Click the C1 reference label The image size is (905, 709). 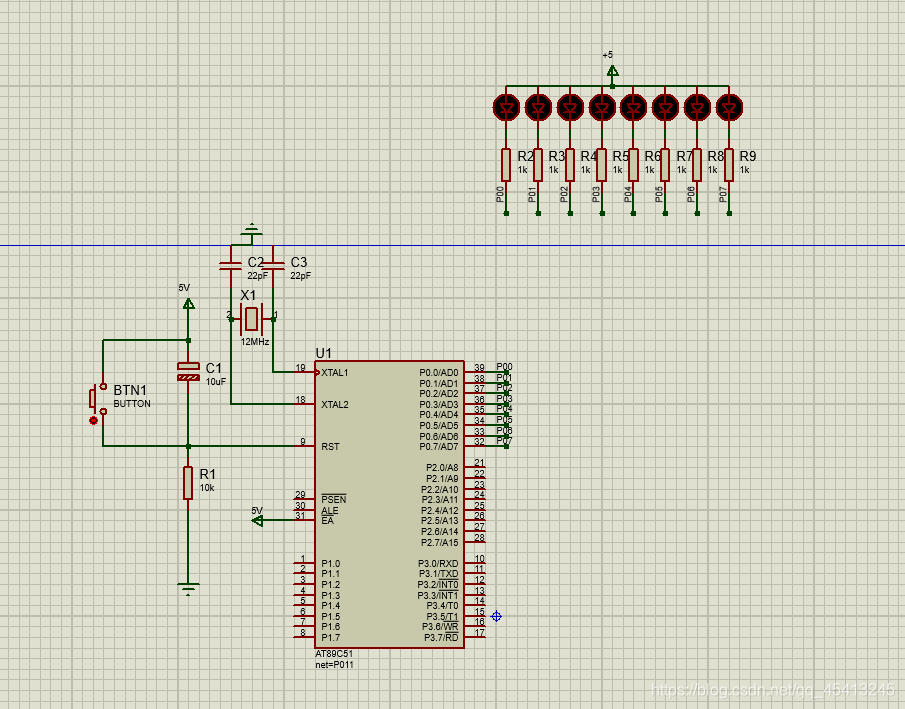click(214, 368)
